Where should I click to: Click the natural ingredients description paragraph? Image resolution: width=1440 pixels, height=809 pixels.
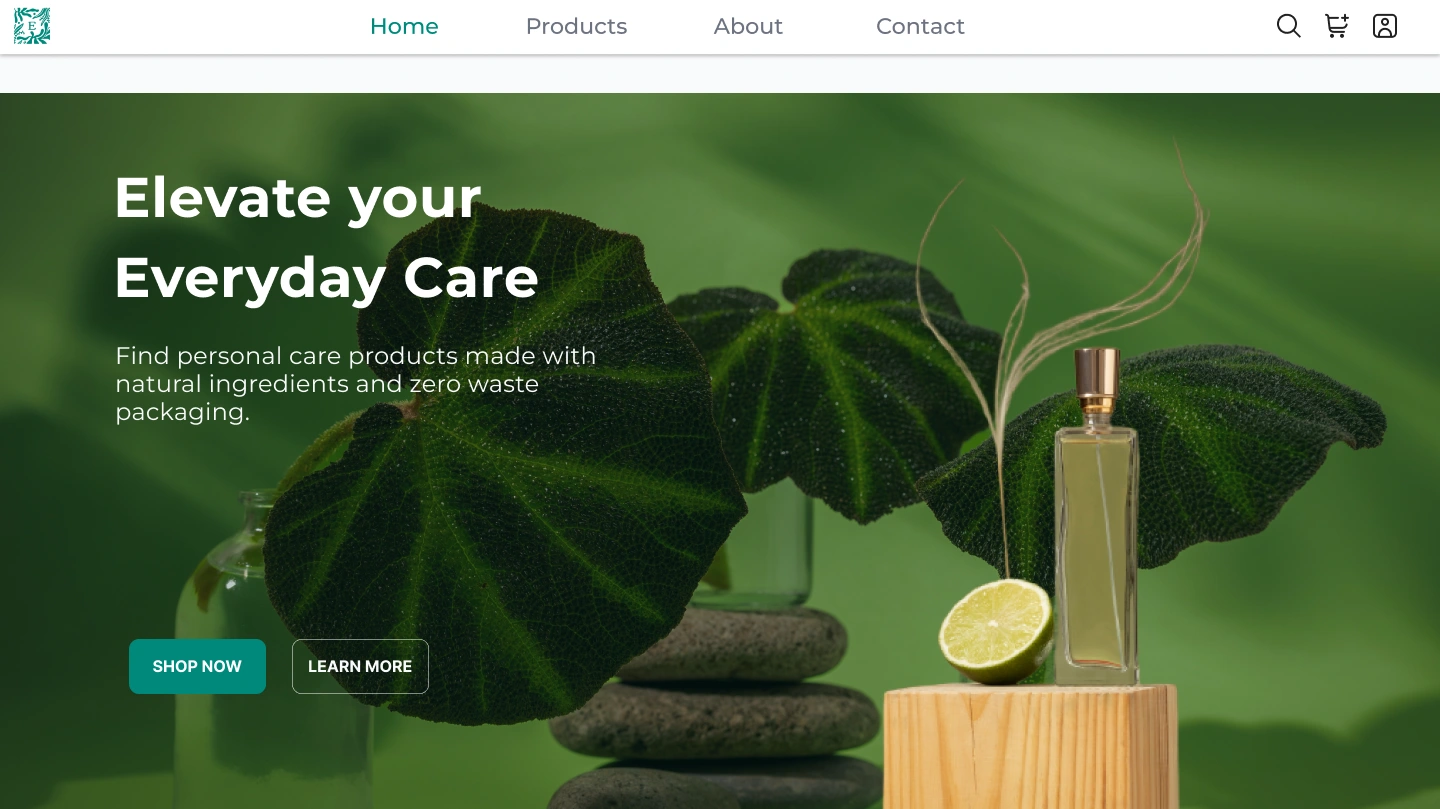pyautogui.click(x=355, y=384)
